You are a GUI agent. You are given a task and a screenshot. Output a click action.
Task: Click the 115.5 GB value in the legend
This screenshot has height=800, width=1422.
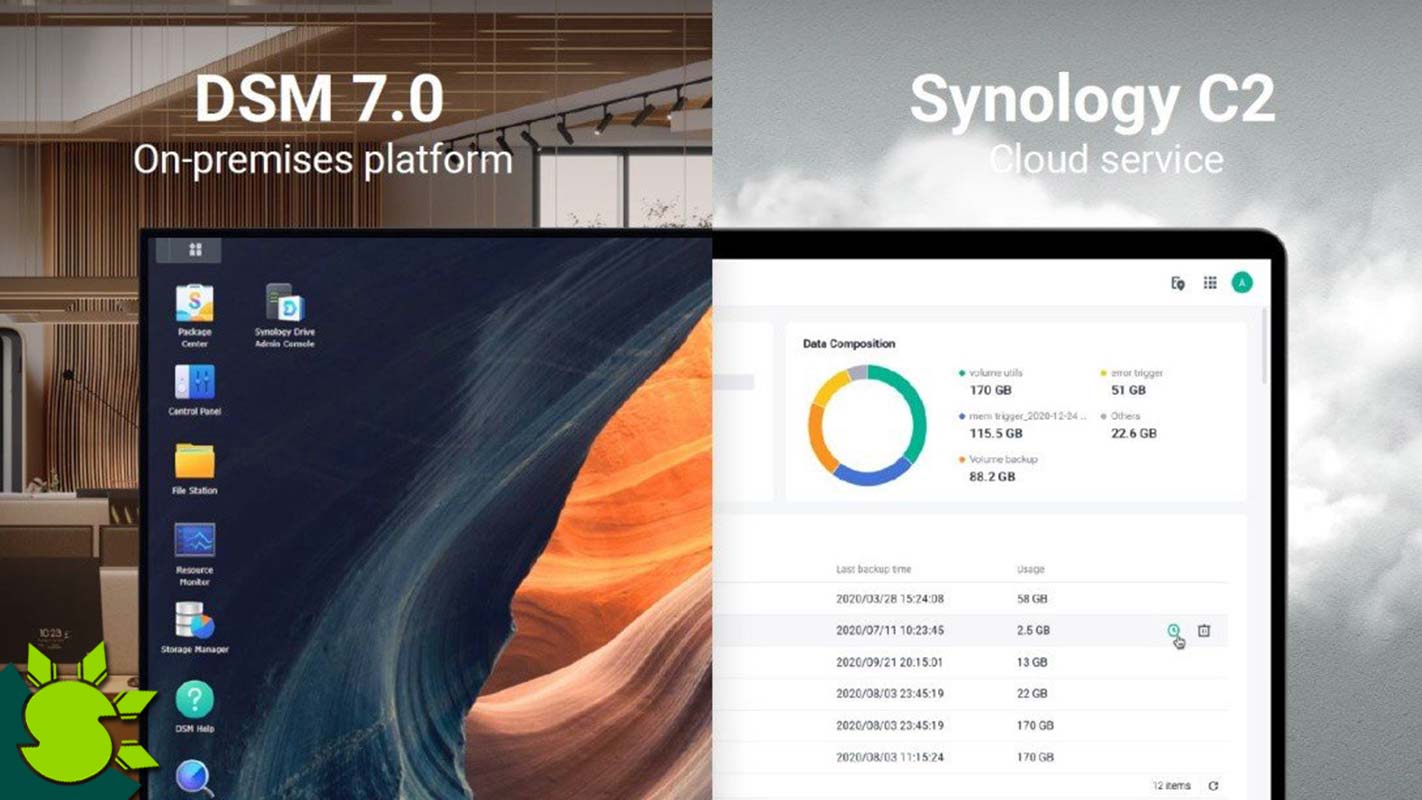[996, 434]
